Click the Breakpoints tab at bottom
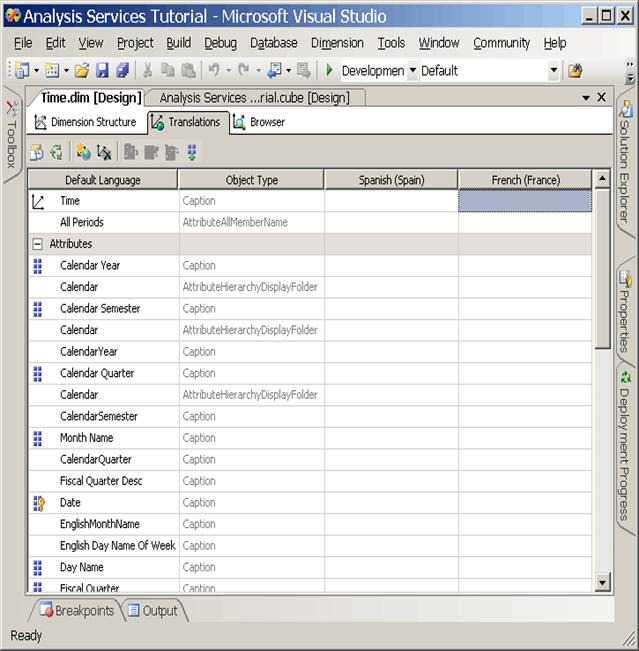This screenshot has height=651, width=639. point(77,611)
